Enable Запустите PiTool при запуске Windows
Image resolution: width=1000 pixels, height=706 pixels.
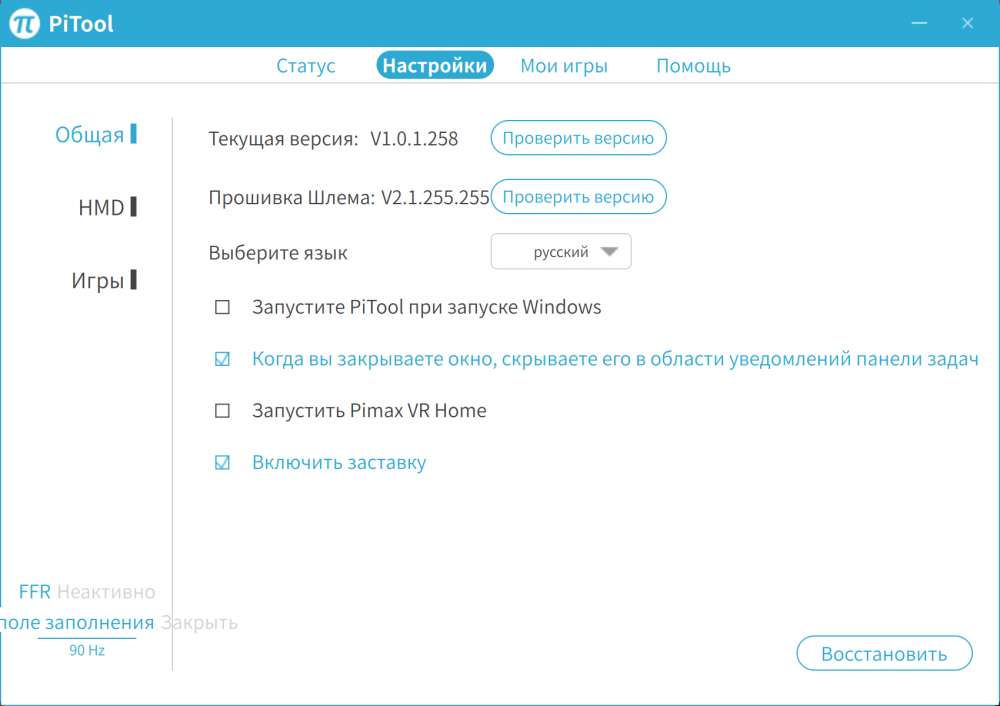[x=222, y=307]
